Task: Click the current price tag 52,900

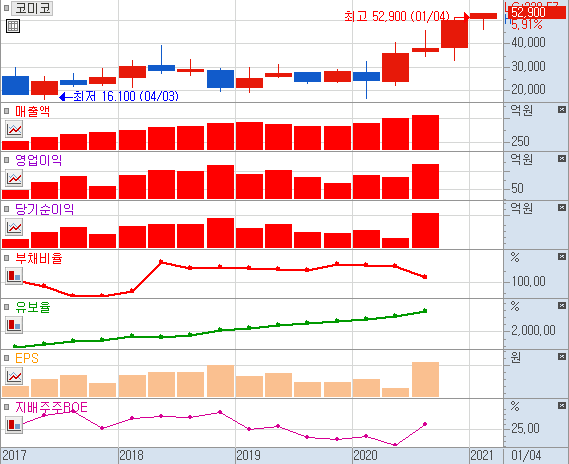Action: coord(537,12)
